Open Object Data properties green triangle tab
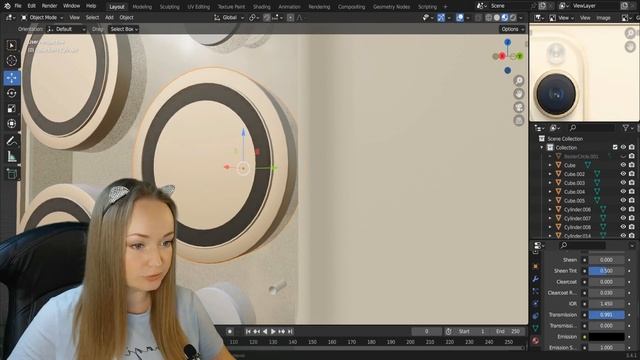The image size is (640, 360). tap(536, 328)
